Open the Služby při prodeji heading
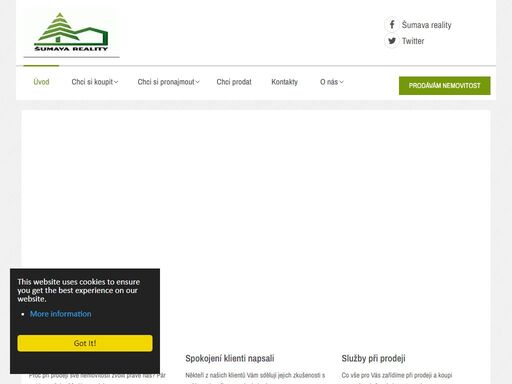This screenshot has height=384, width=512. point(373,359)
